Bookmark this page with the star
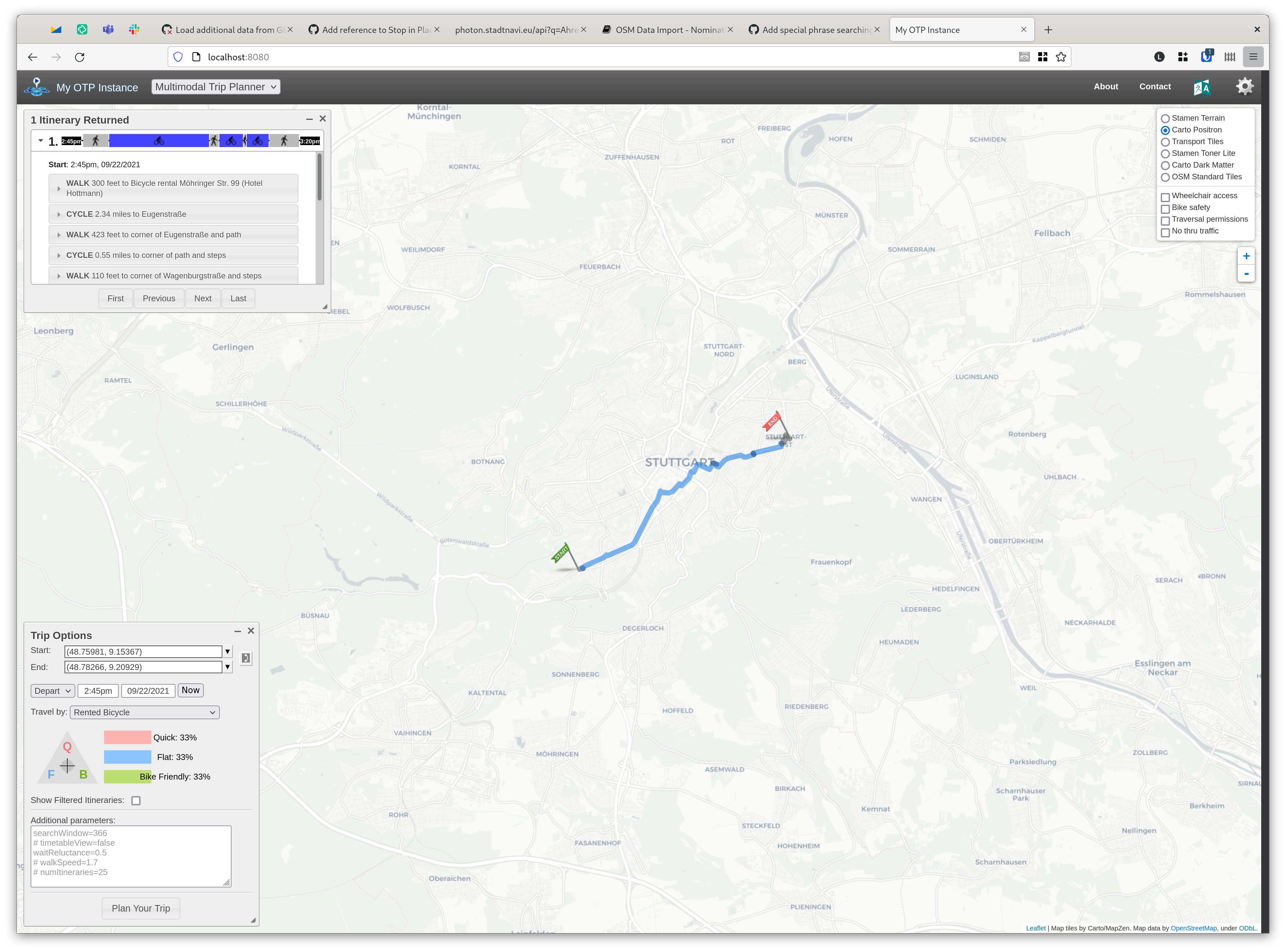1286x952 pixels. [x=1061, y=57]
